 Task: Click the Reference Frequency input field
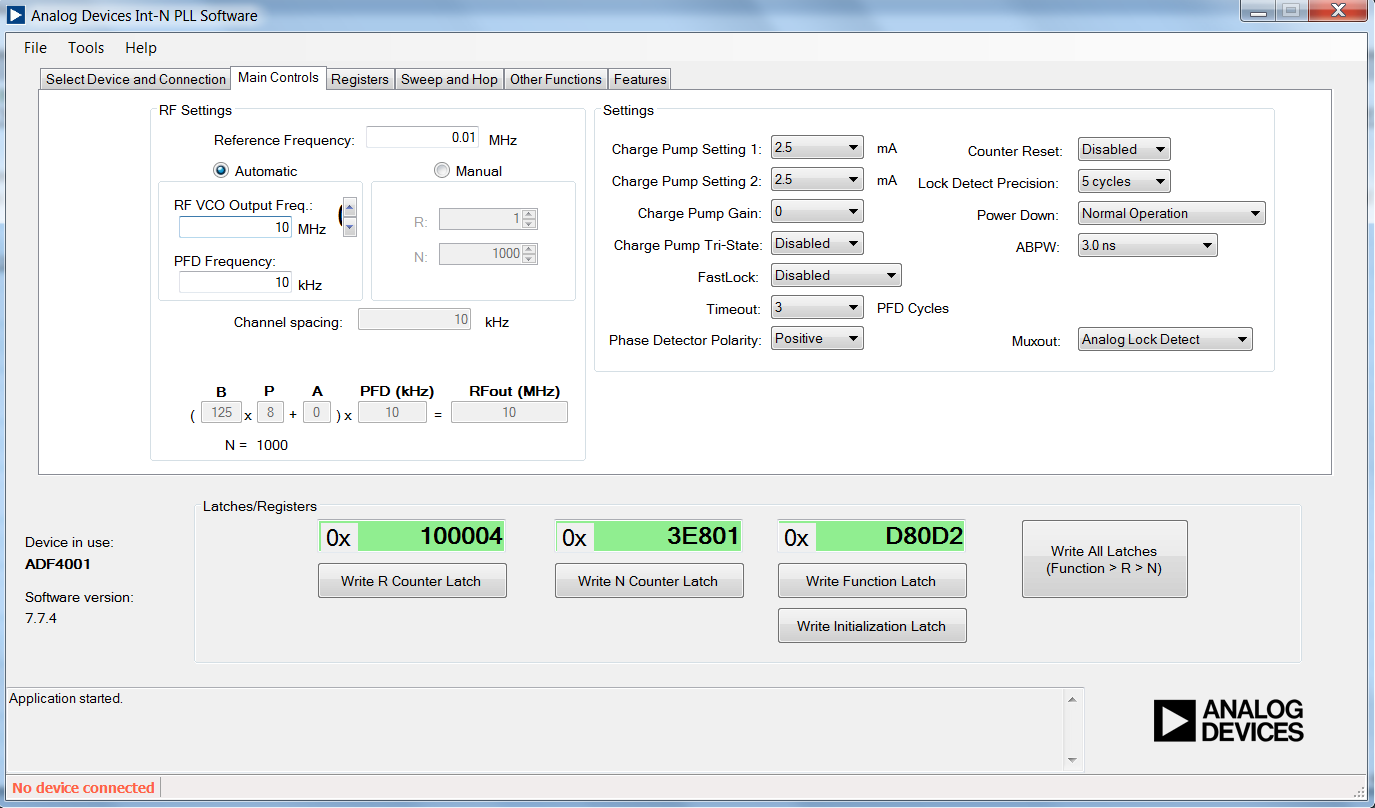point(423,138)
